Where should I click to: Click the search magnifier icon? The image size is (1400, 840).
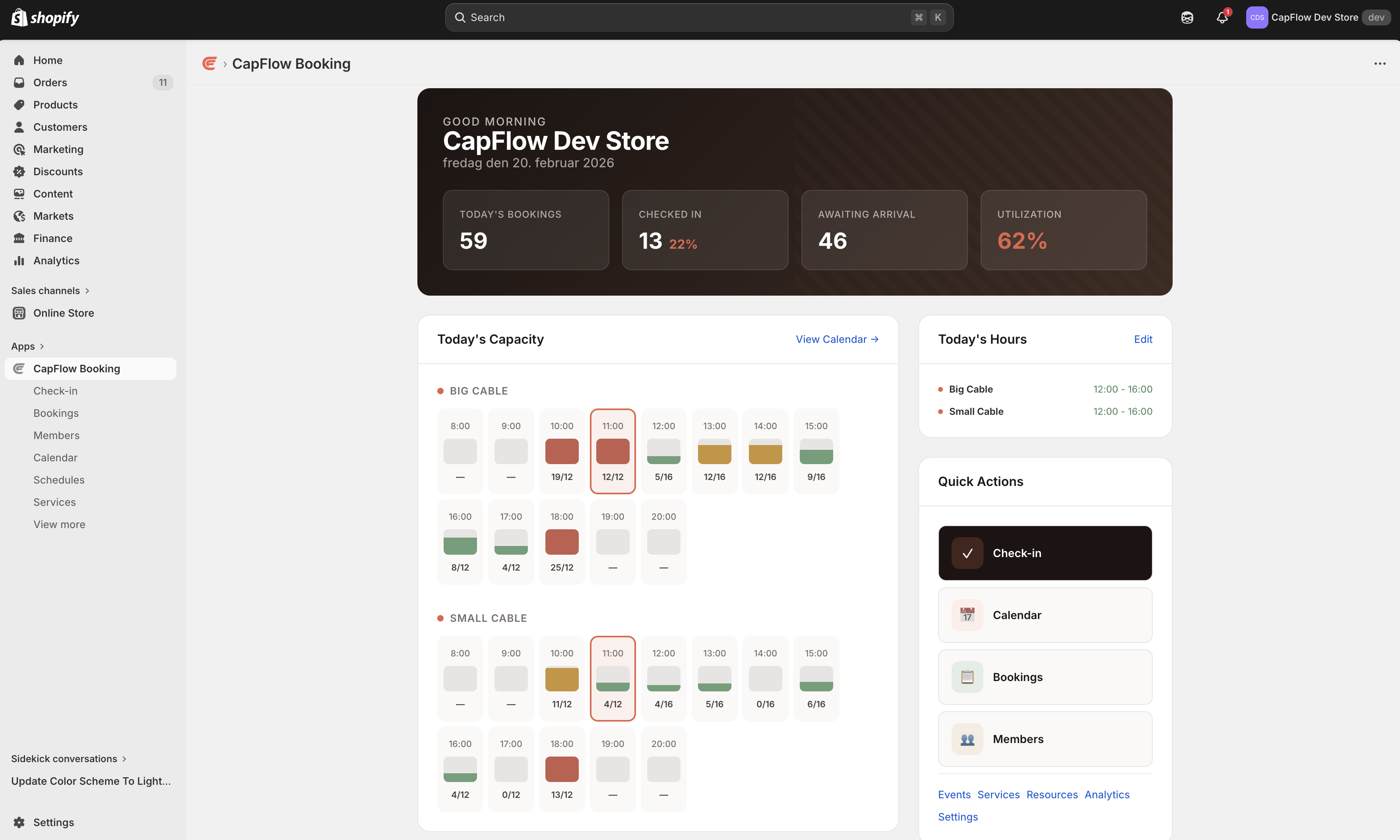tap(460, 17)
